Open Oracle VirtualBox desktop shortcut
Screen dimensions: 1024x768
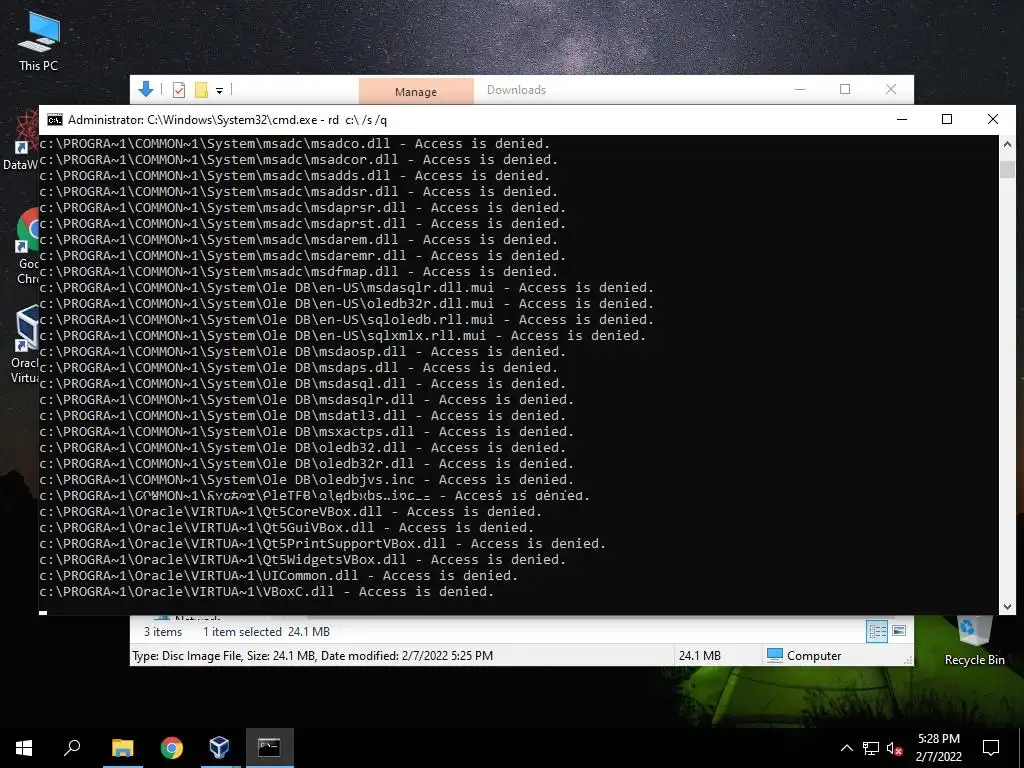[x=26, y=345]
